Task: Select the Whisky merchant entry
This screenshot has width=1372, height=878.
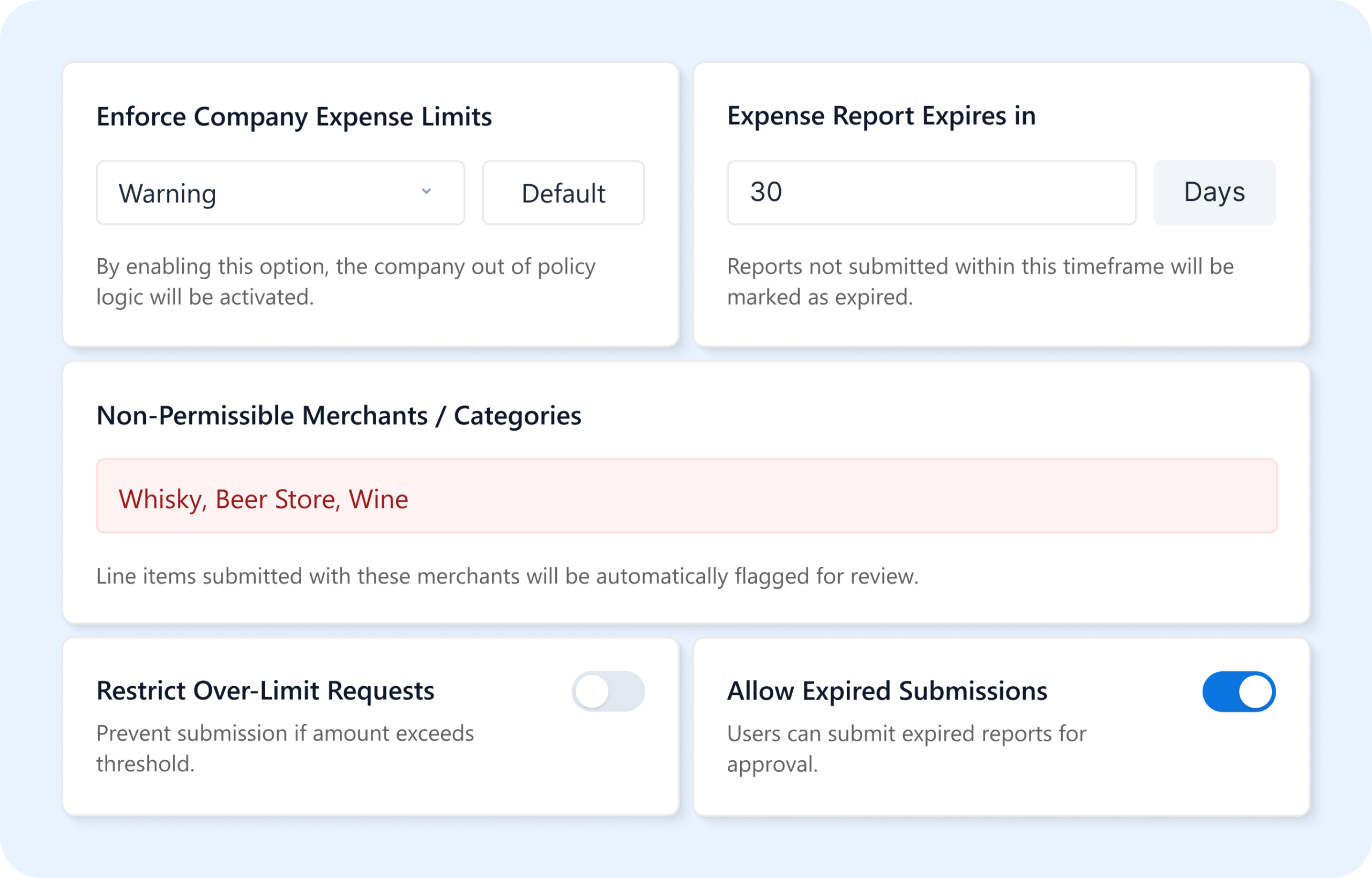Action: click(160, 498)
